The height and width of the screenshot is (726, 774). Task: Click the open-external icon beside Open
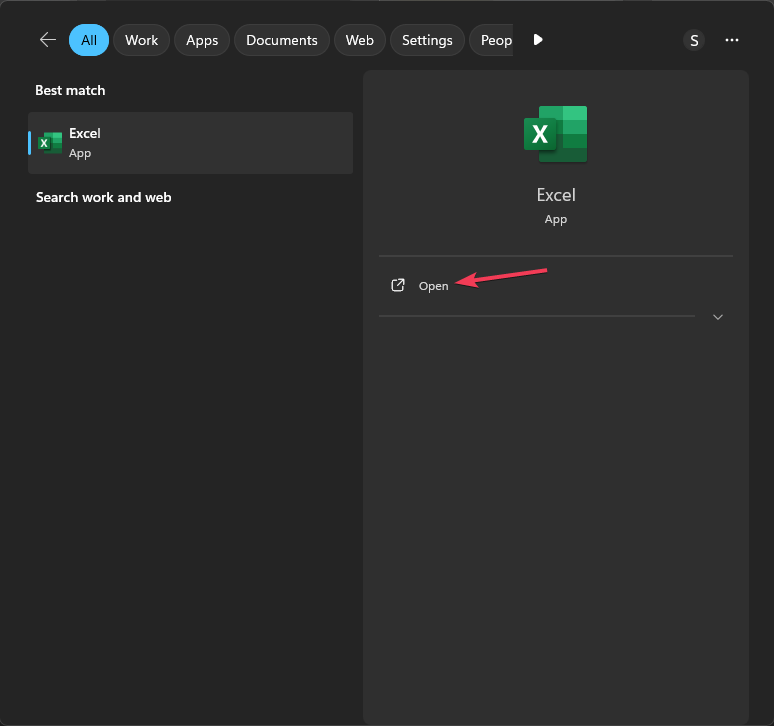tap(398, 286)
